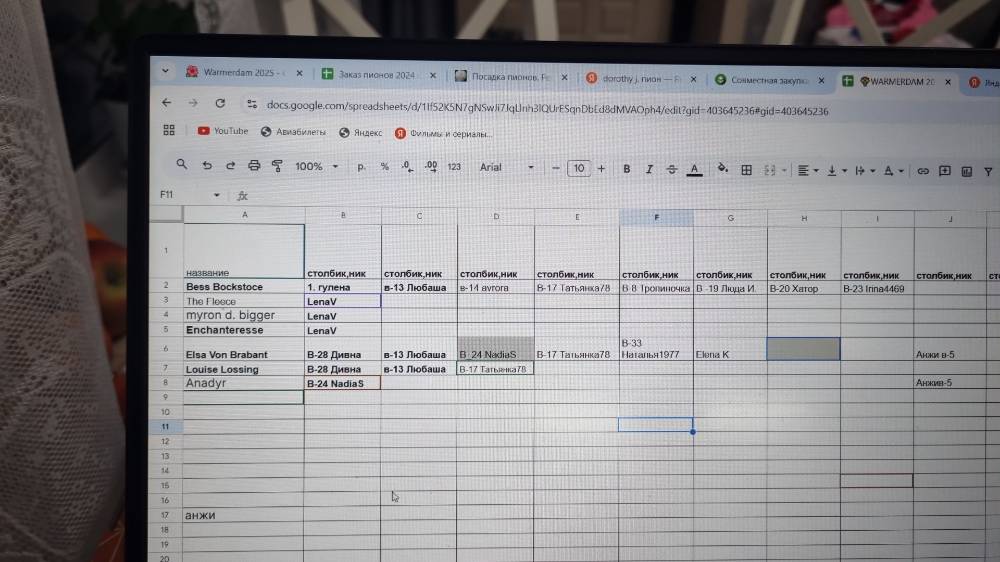Open the cell borders menu
This screenshot has height=562, width=1000.
pyautogui.click(x=746, y=170)
